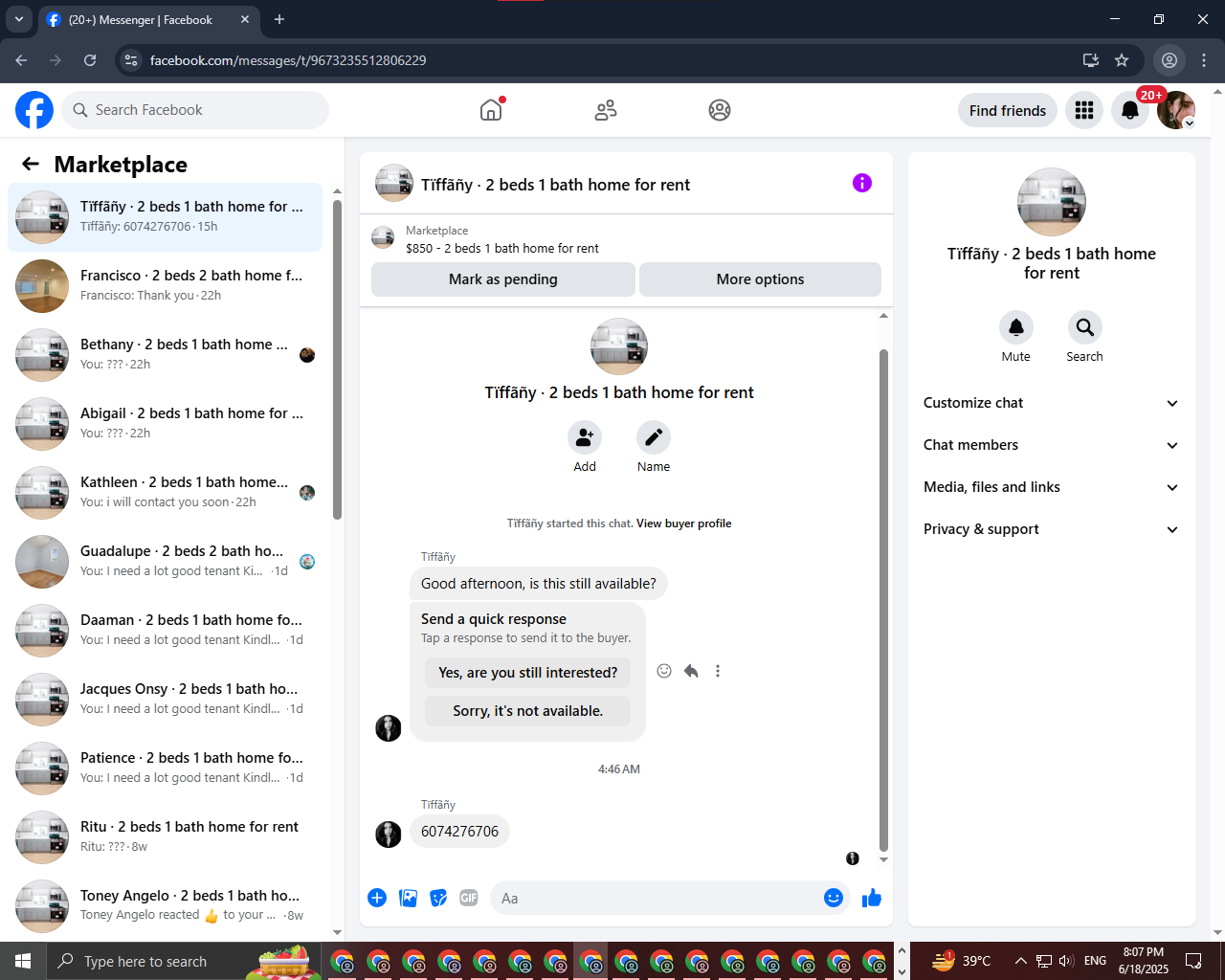
Task: Open Abigail conversation in the list
Action: (166, 424)
